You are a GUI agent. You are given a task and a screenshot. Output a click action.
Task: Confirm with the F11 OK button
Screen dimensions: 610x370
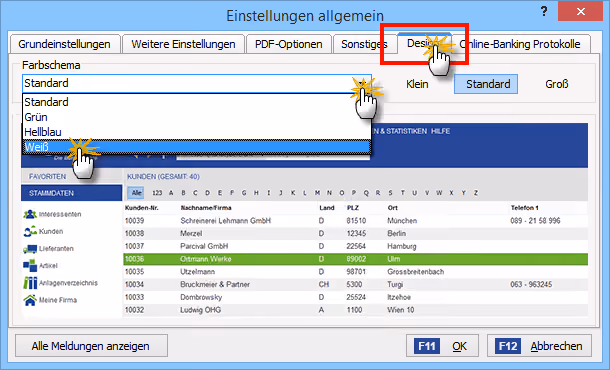pyautogui.click(x=442, y=345)
